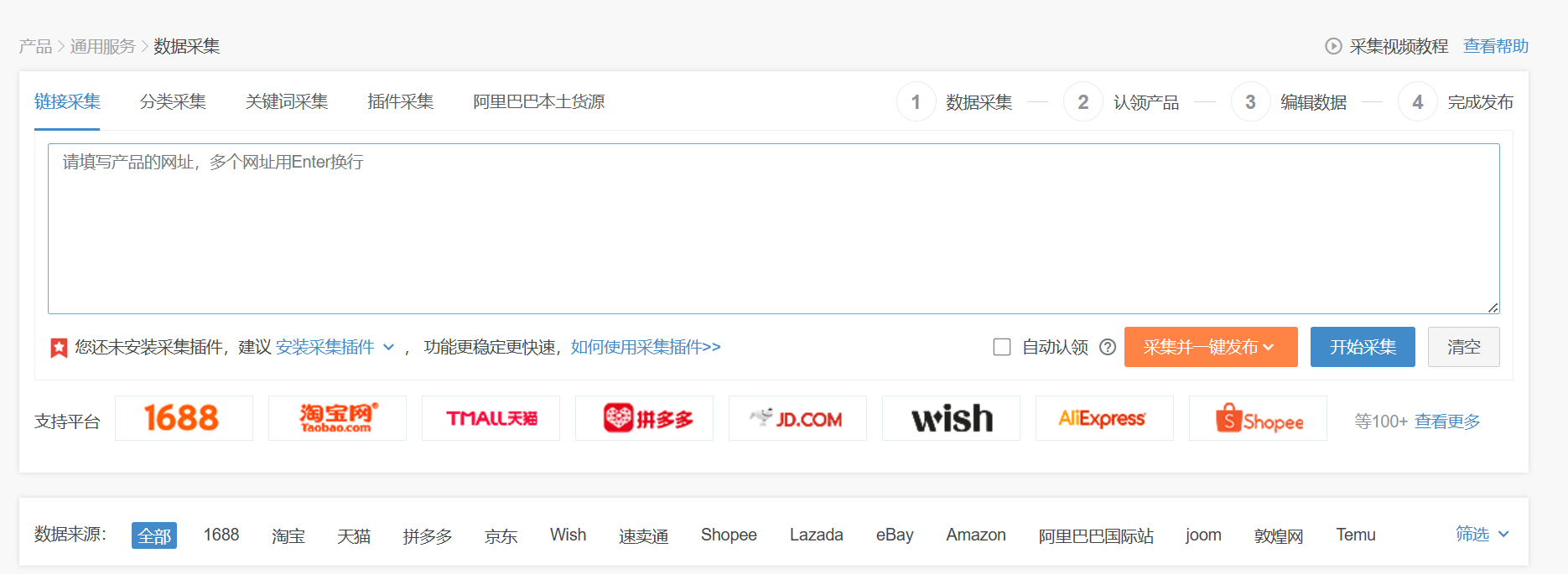Viewport: 1568px width, 574px height.
Task: Go to 产品 in breadcrumb
Action: (x=35, y=46)
